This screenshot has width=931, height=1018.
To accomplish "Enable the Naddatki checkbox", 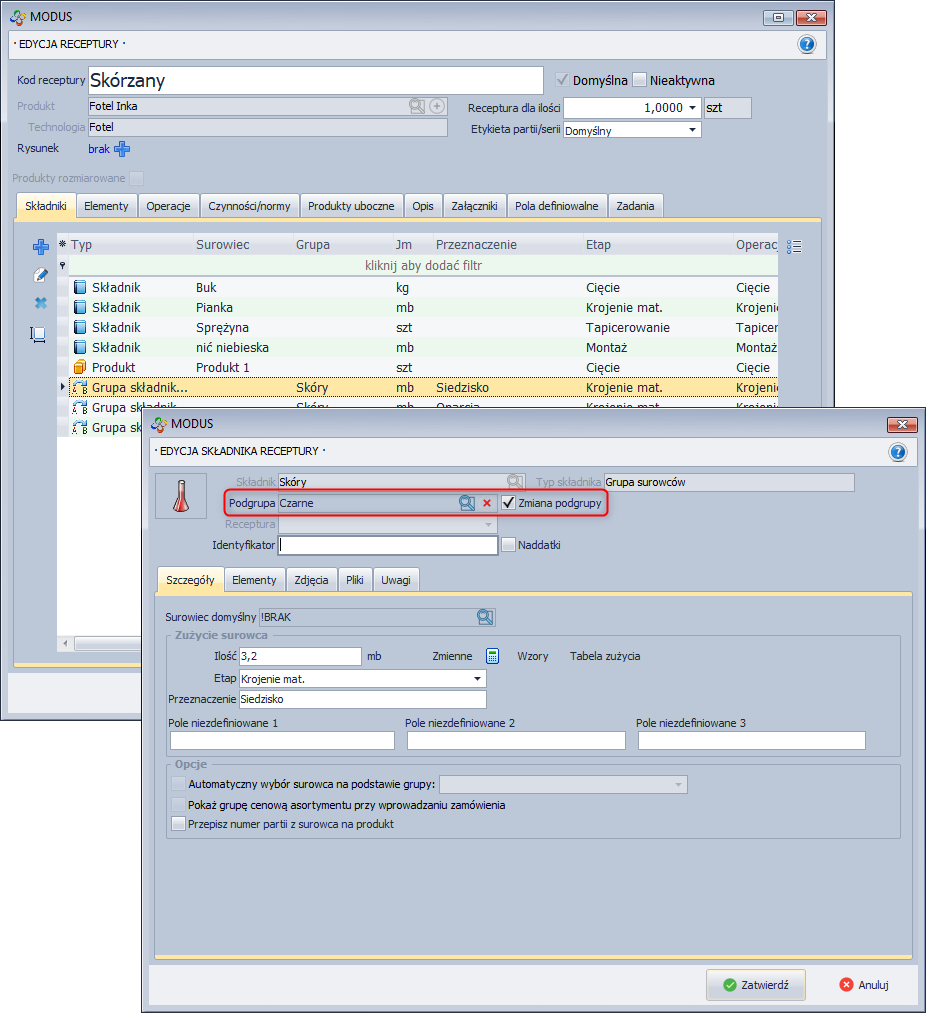I will (x=509, y=545).
